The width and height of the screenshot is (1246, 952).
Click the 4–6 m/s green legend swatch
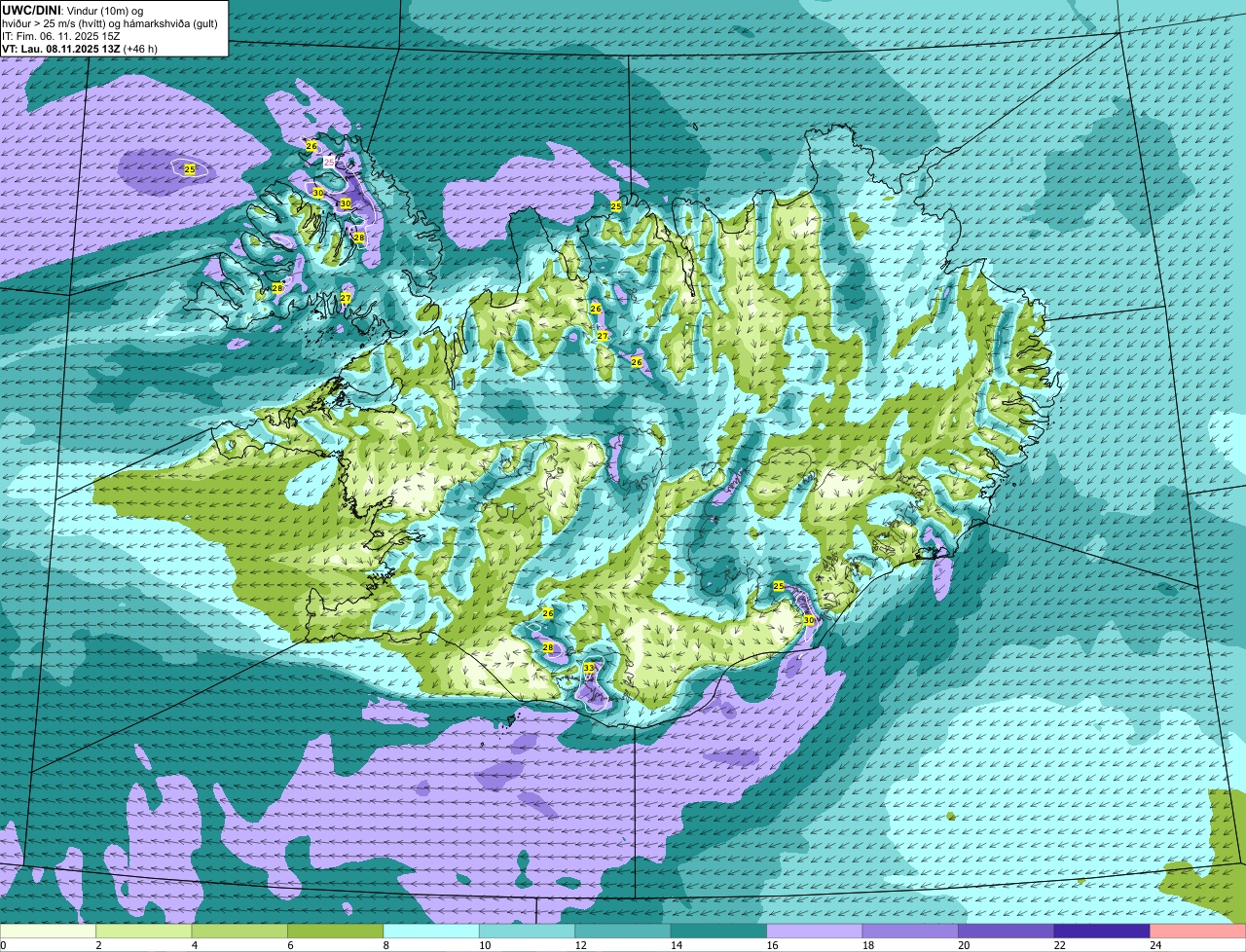coord(240,932)
